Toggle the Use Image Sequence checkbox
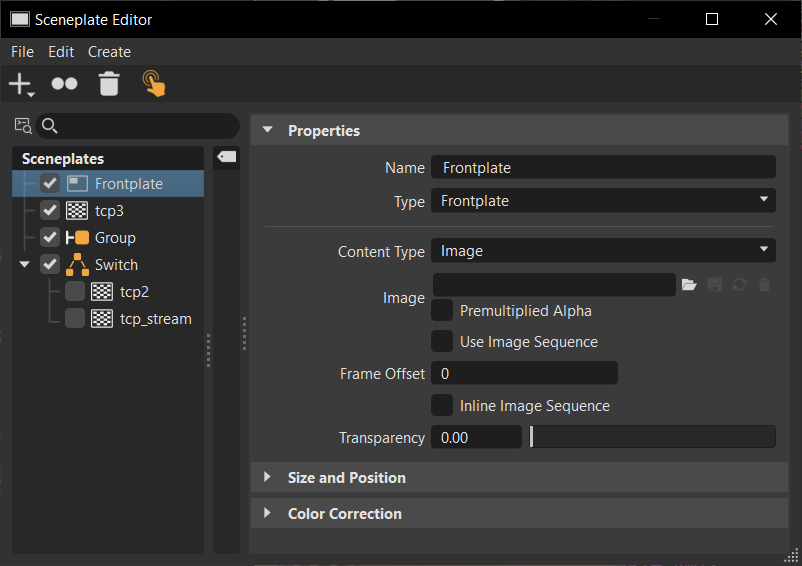The width and height of the screenshot is (802, 566). click(x=442, y=342)
